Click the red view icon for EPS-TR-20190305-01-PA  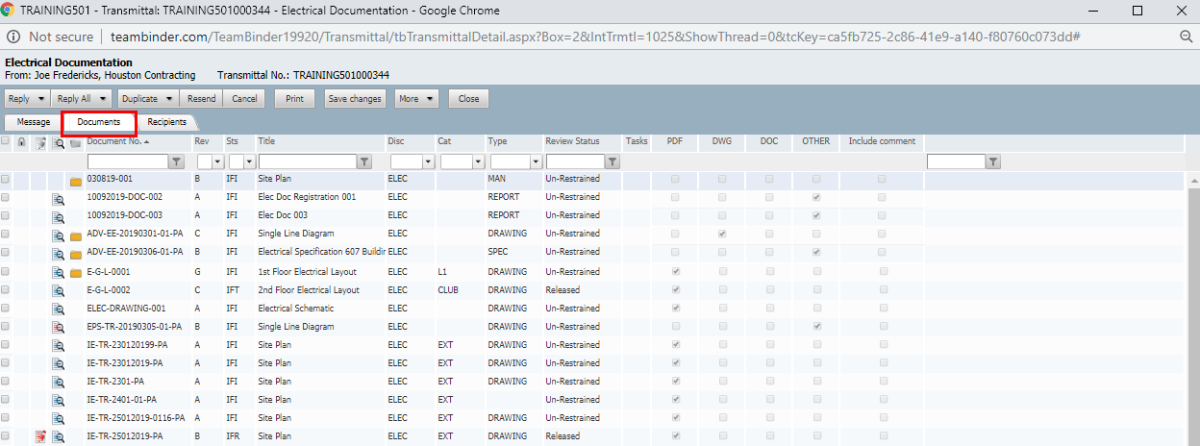tap(58, 327)
